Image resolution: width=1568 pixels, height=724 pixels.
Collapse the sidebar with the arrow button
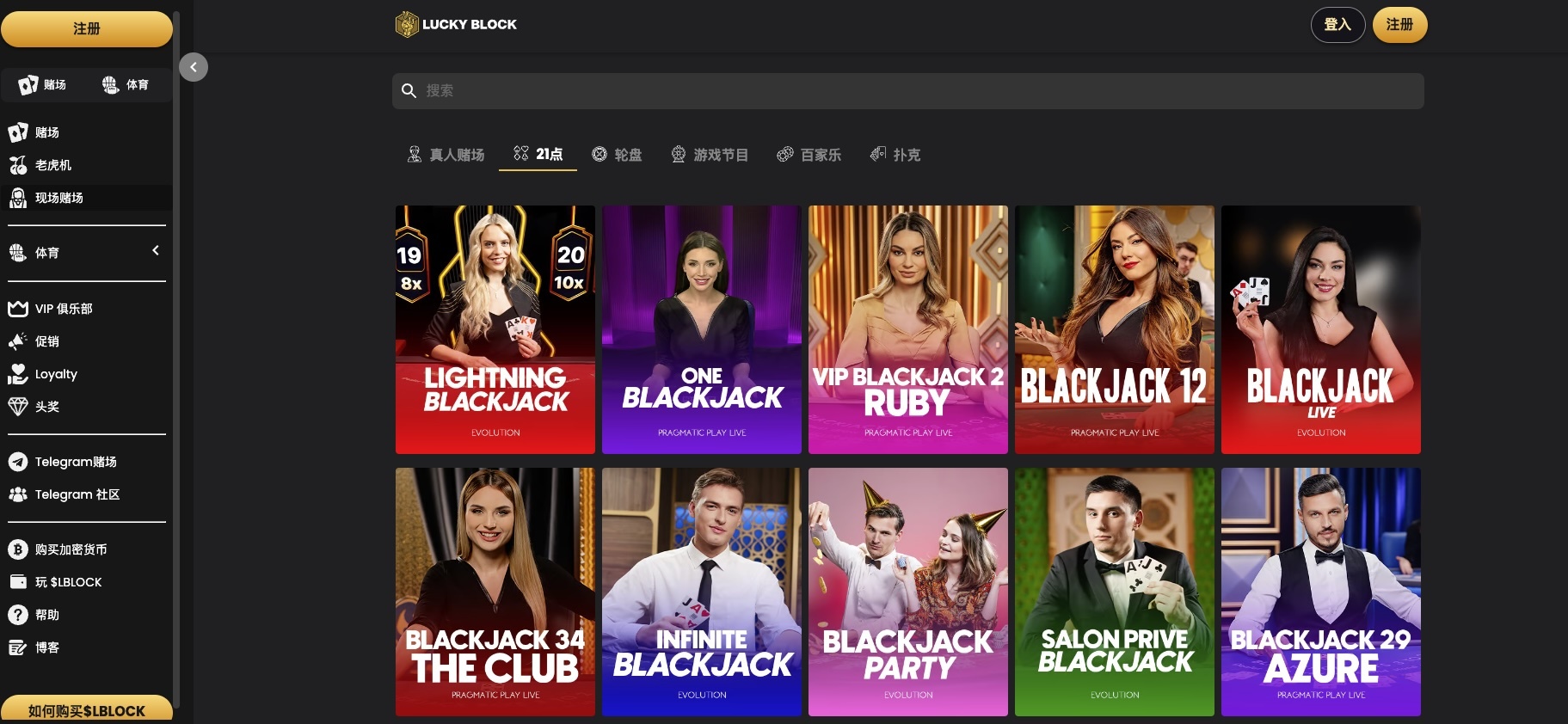pos(194,67)
